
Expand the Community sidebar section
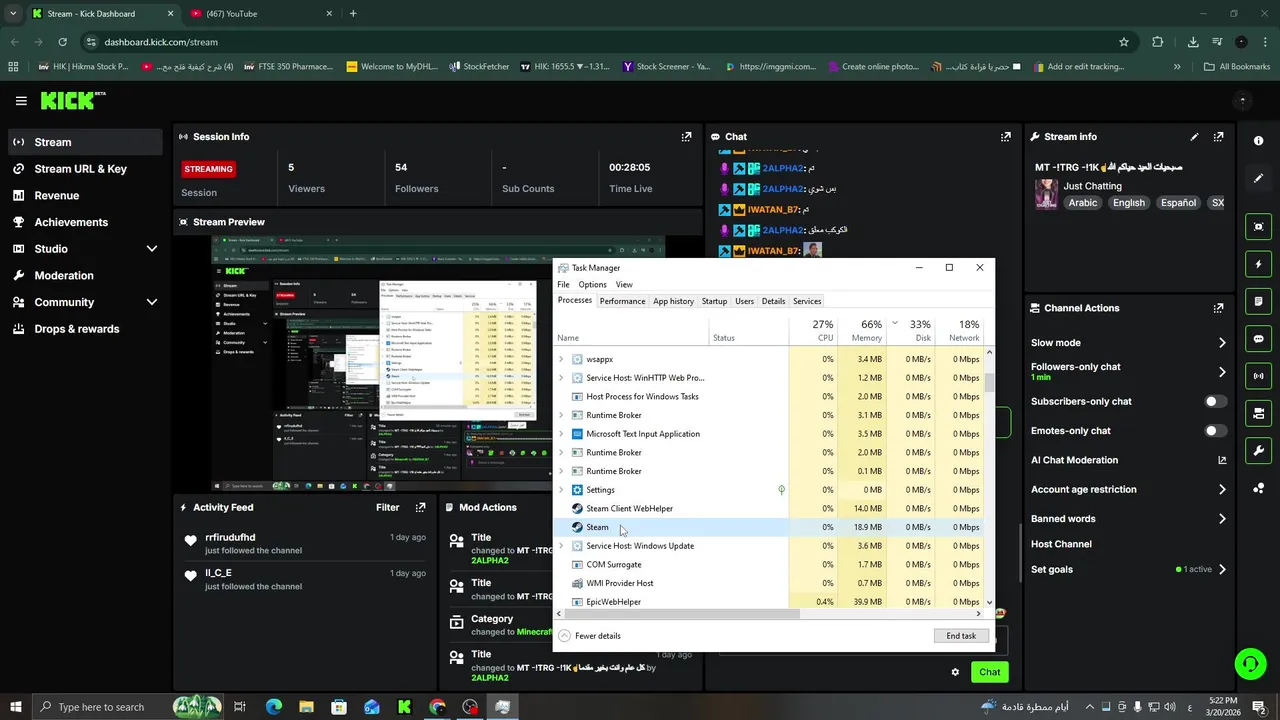[152, 302]
